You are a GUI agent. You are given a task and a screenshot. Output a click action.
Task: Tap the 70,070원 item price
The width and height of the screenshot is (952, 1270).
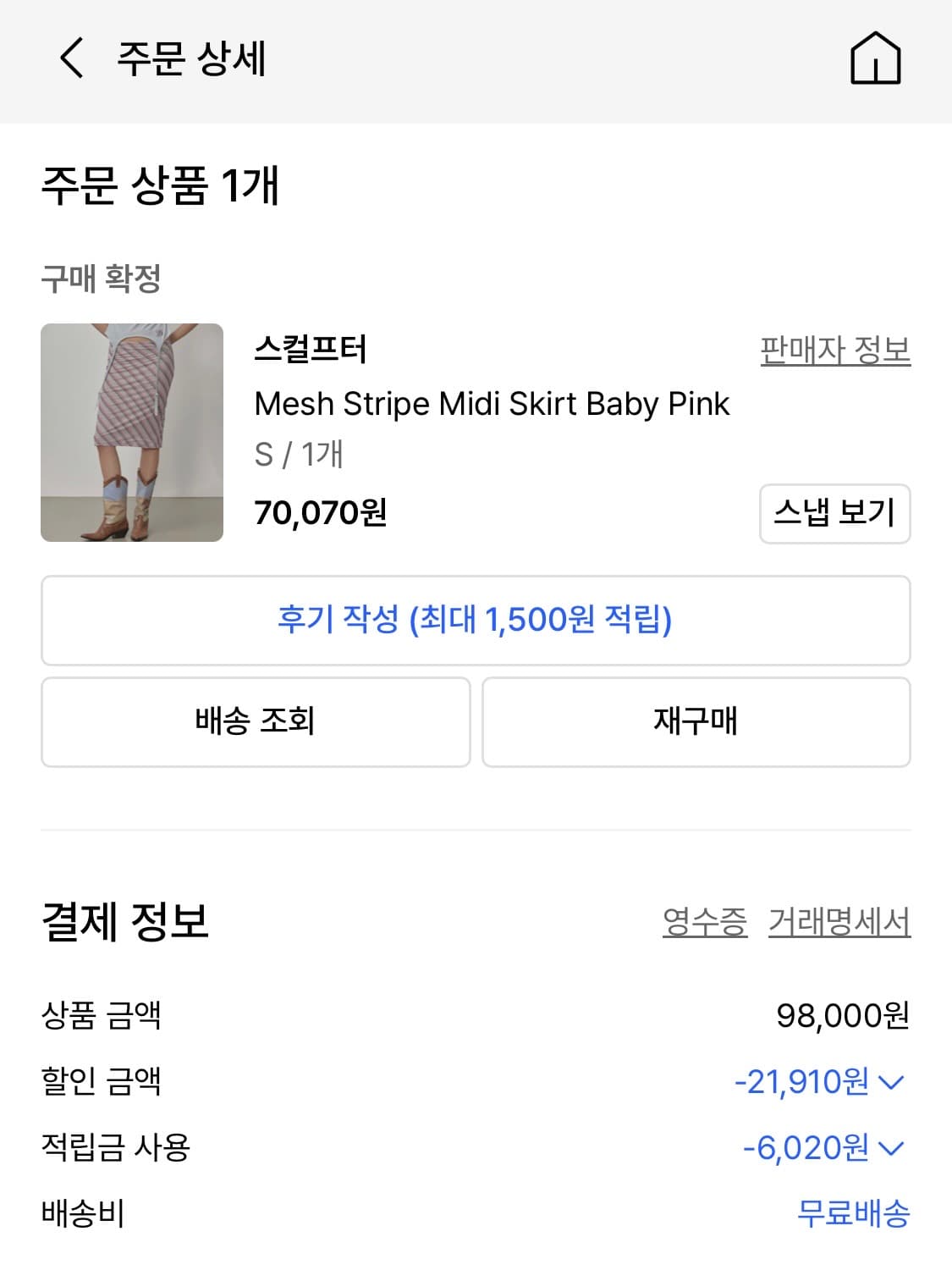pyautogui.click(x=321, y=513)
